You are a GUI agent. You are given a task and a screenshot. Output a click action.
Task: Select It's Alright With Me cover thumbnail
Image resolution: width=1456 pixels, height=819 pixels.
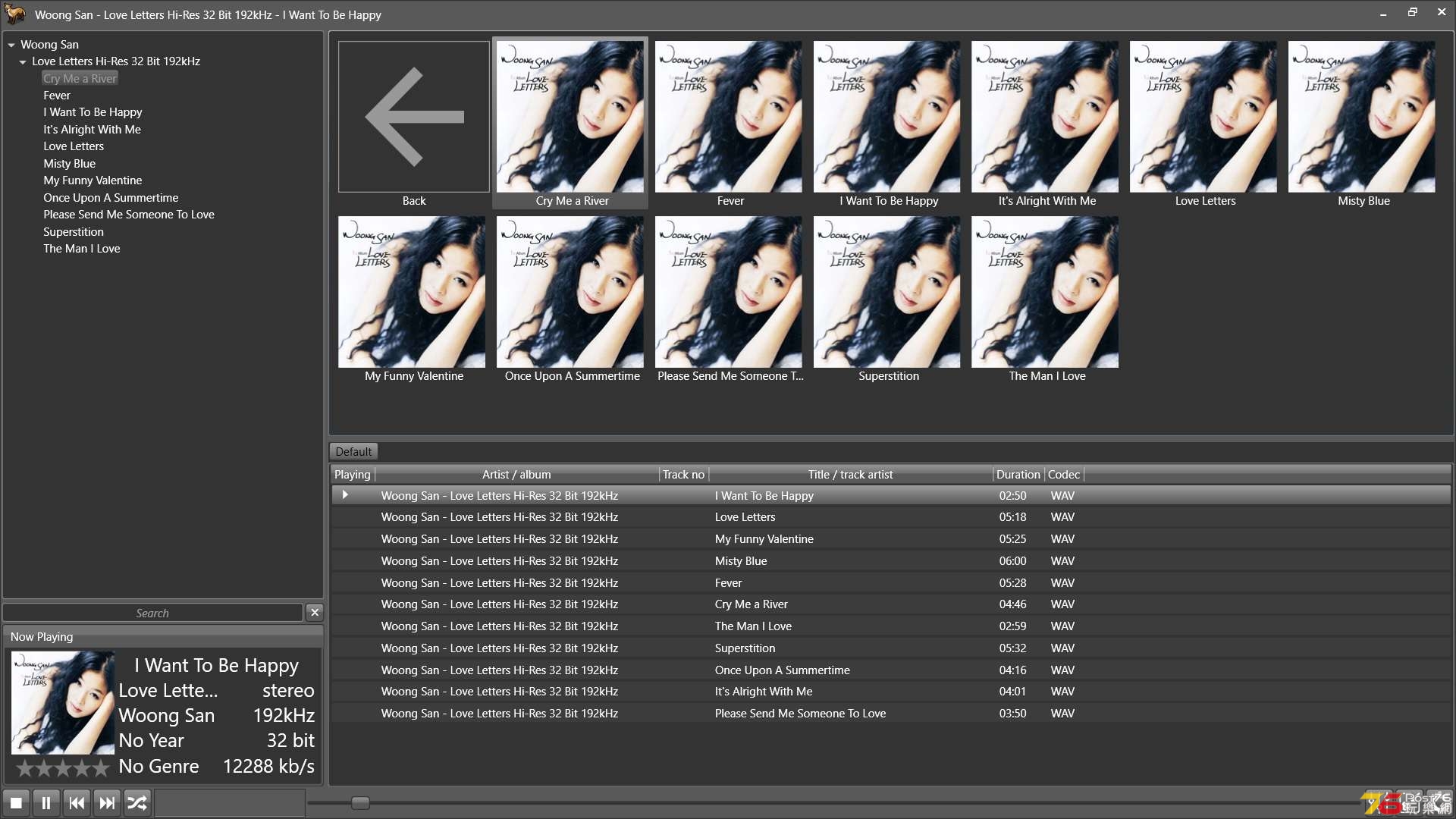[x=1045, y=117]
